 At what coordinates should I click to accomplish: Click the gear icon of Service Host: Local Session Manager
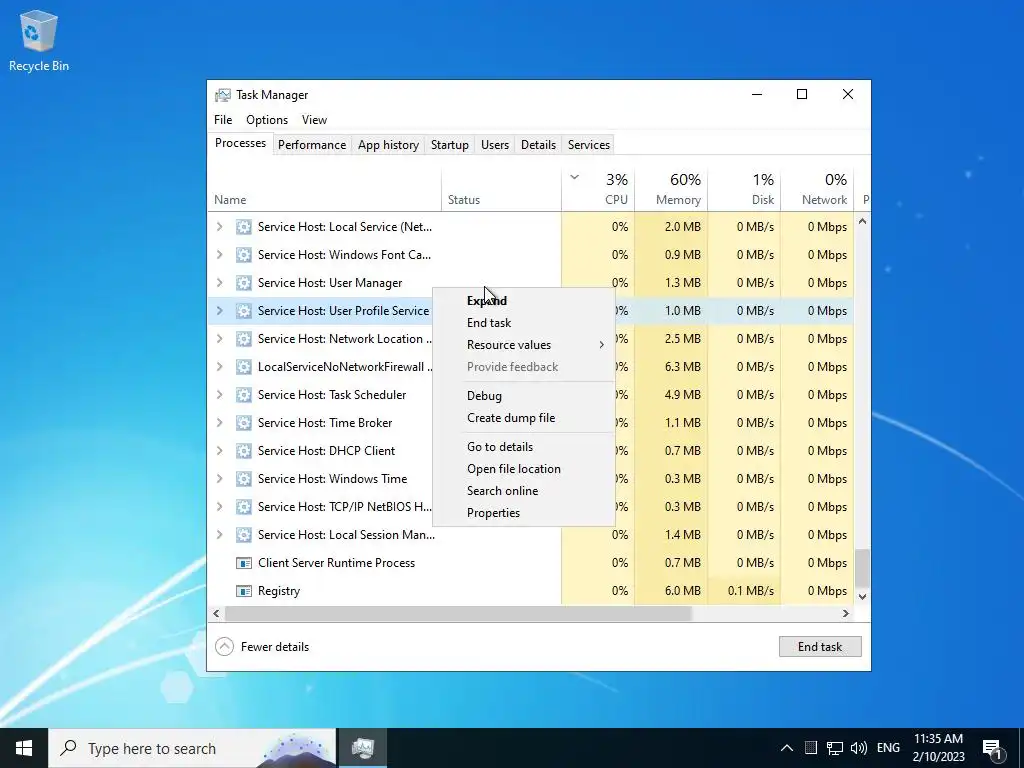pos(244,535)
